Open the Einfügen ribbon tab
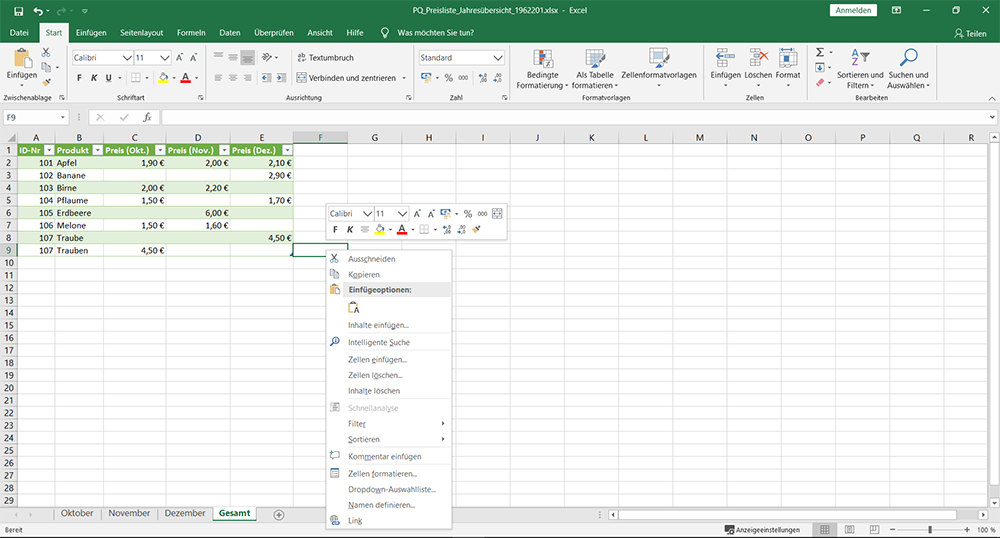This screenshot has width=1000, height=538. click(91, 33)
